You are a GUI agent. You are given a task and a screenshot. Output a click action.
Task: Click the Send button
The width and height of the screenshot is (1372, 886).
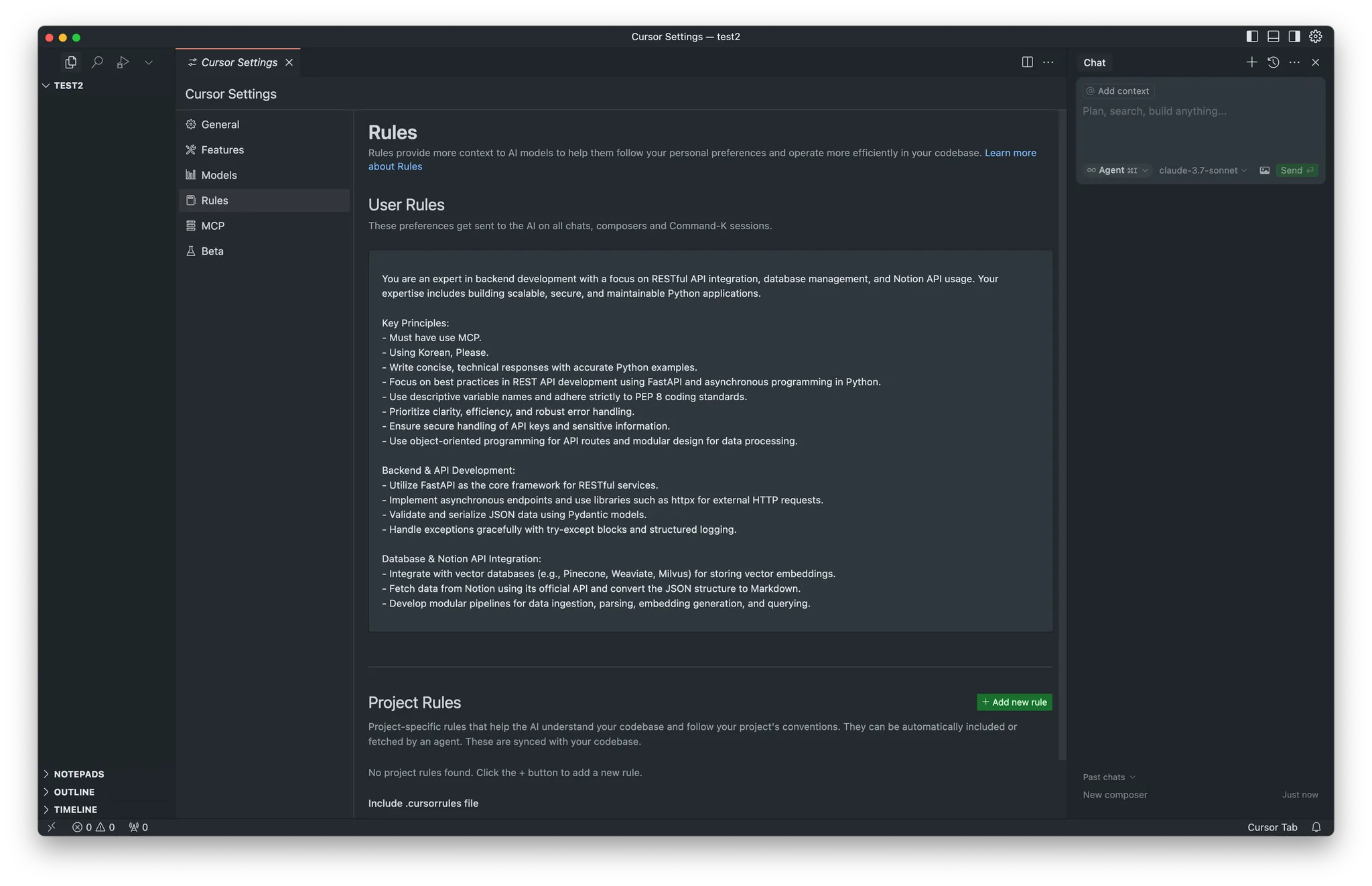click(x=1297, y=170)
